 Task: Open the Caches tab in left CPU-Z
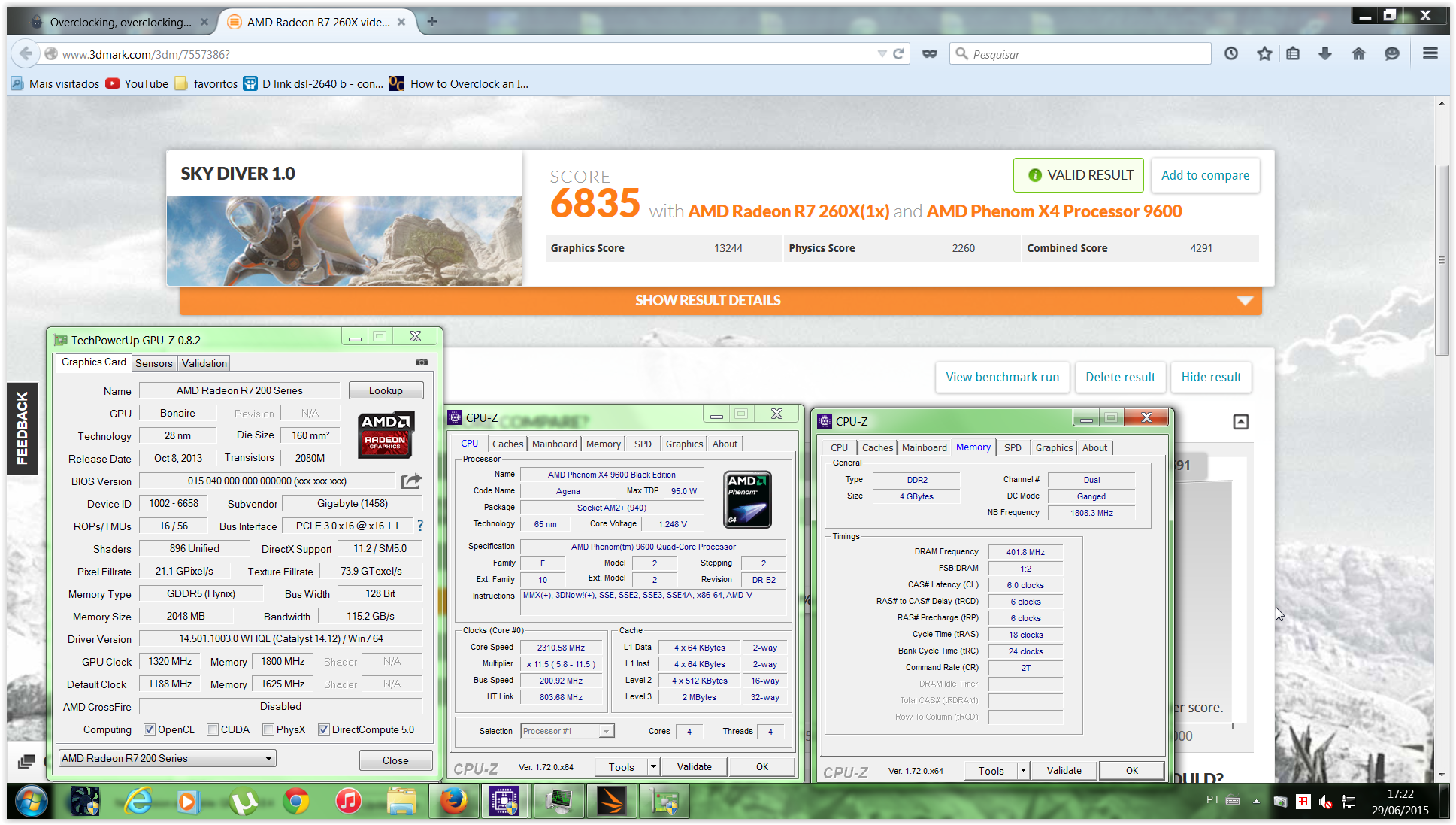(x=508, y=444)
